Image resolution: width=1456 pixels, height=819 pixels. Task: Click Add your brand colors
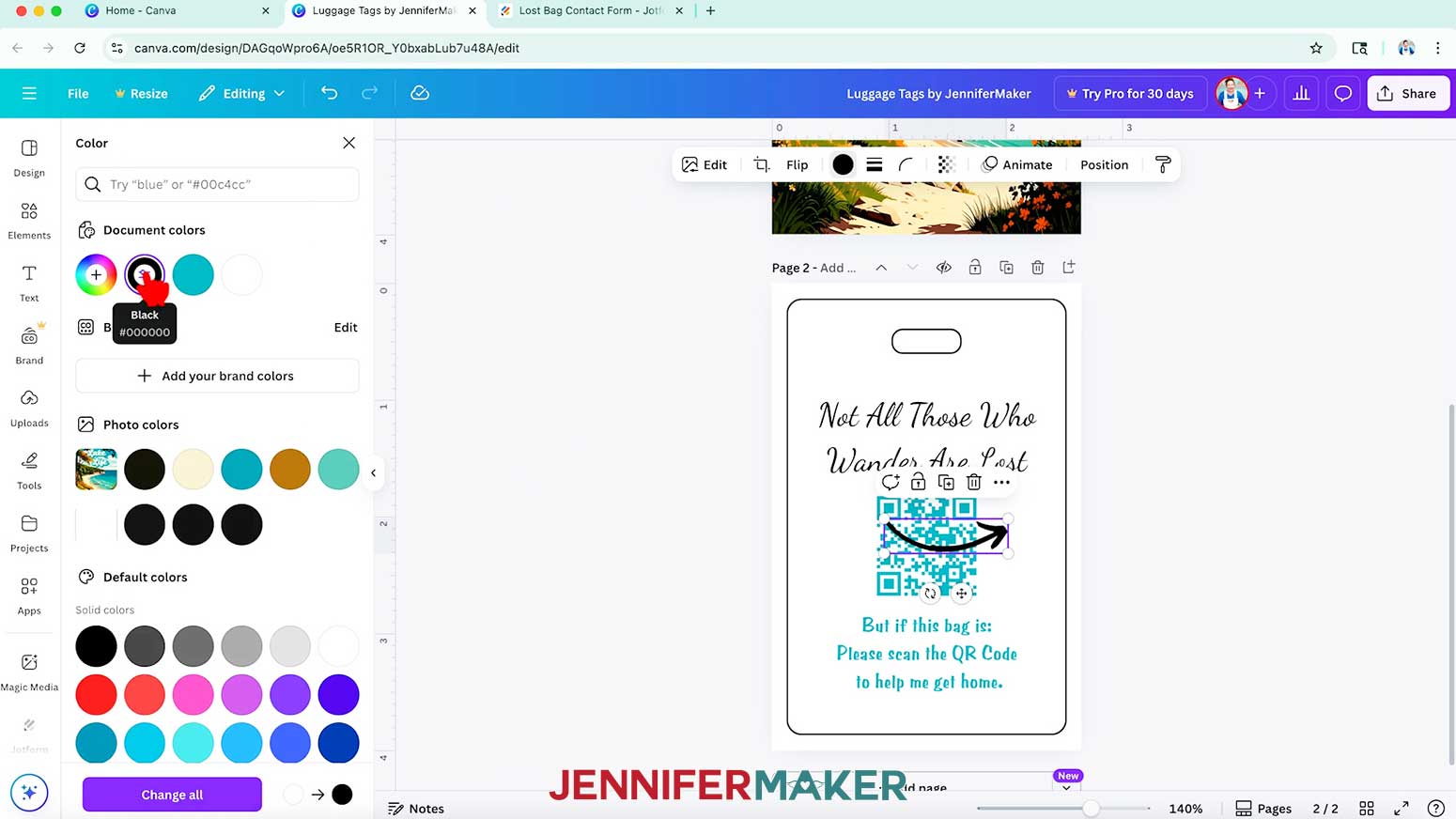coord(217,376)
